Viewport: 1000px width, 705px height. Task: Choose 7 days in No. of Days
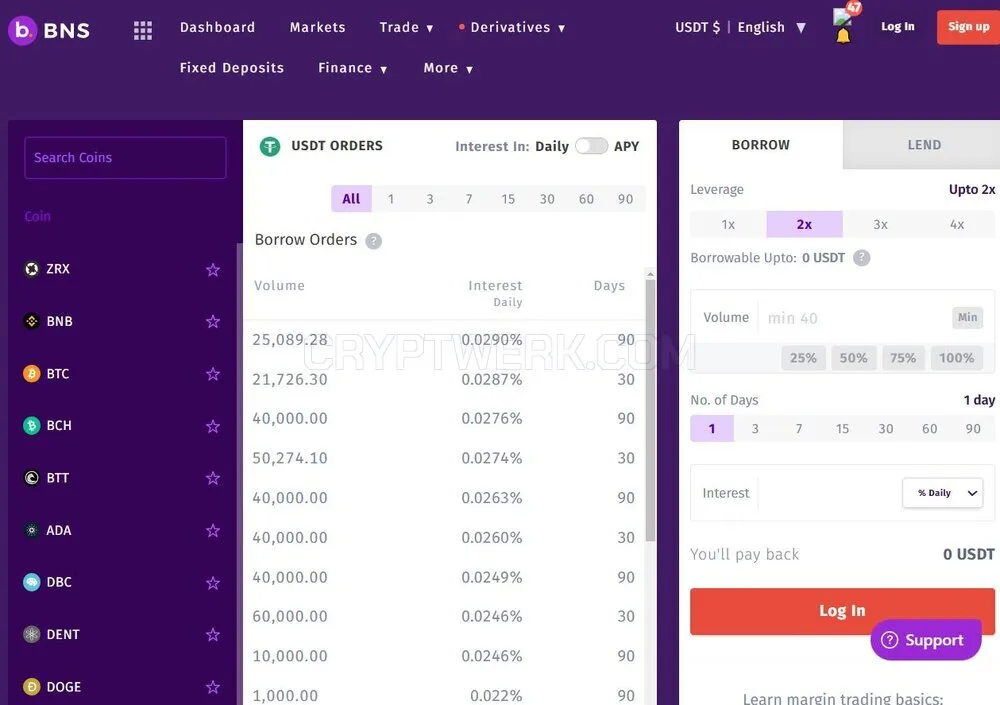pyautogui.click(x=798, y=429)
